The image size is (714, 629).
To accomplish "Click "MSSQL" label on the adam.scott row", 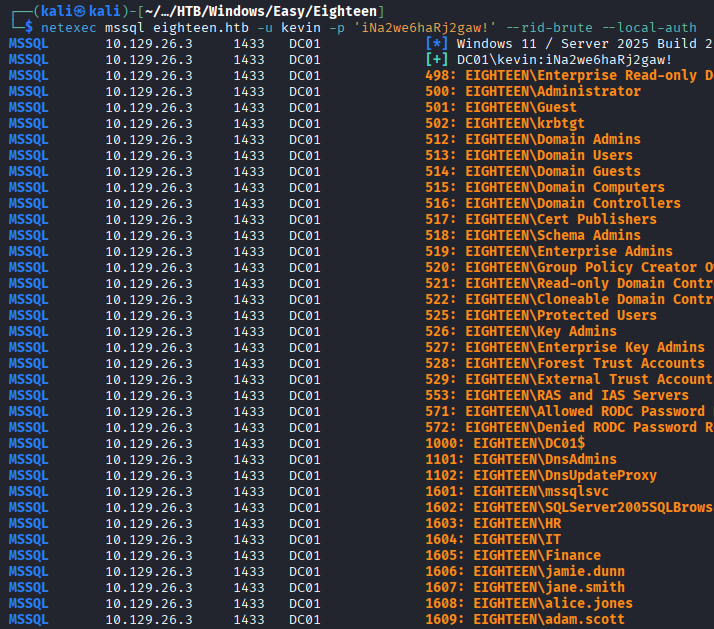I will point(28,619).
